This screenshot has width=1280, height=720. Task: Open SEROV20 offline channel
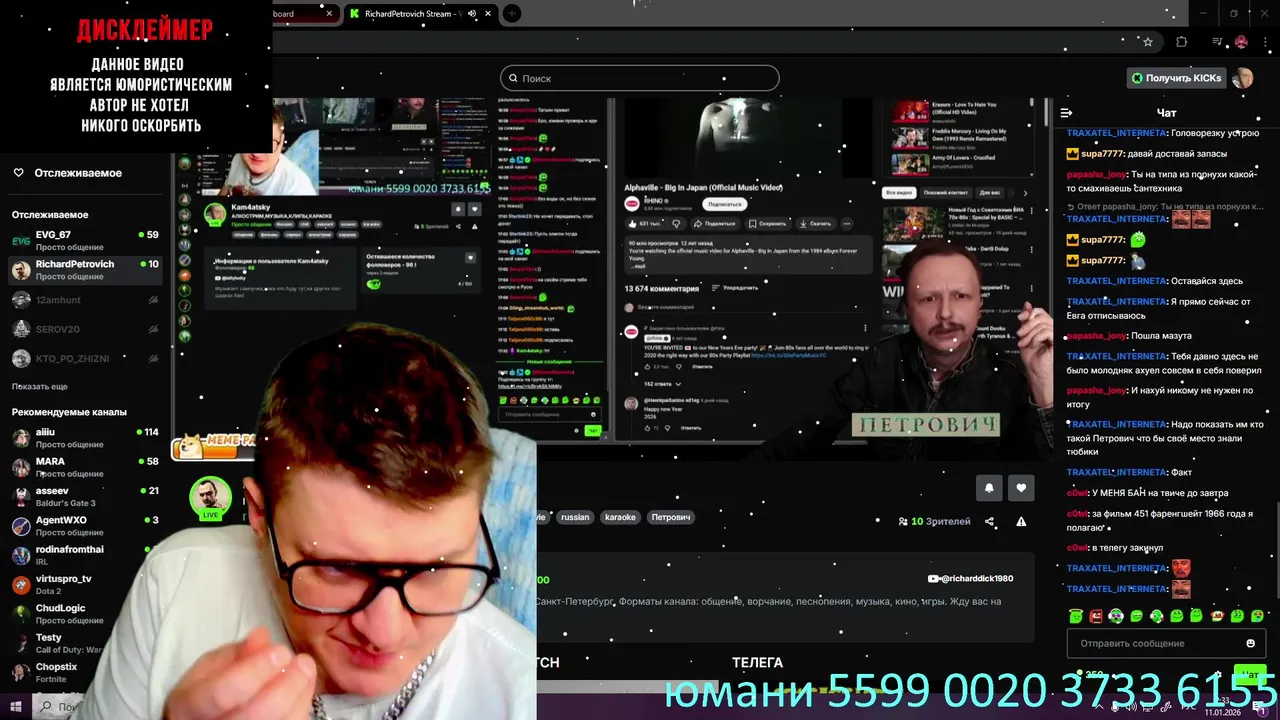tap(85, 329)
